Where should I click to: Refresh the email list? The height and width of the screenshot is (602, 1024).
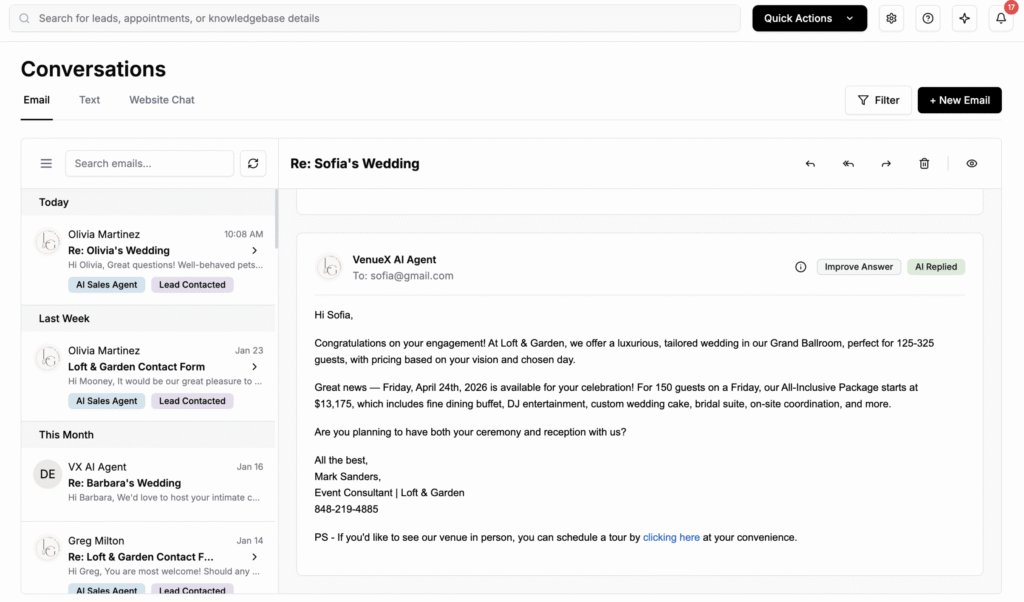coord(253,164)
